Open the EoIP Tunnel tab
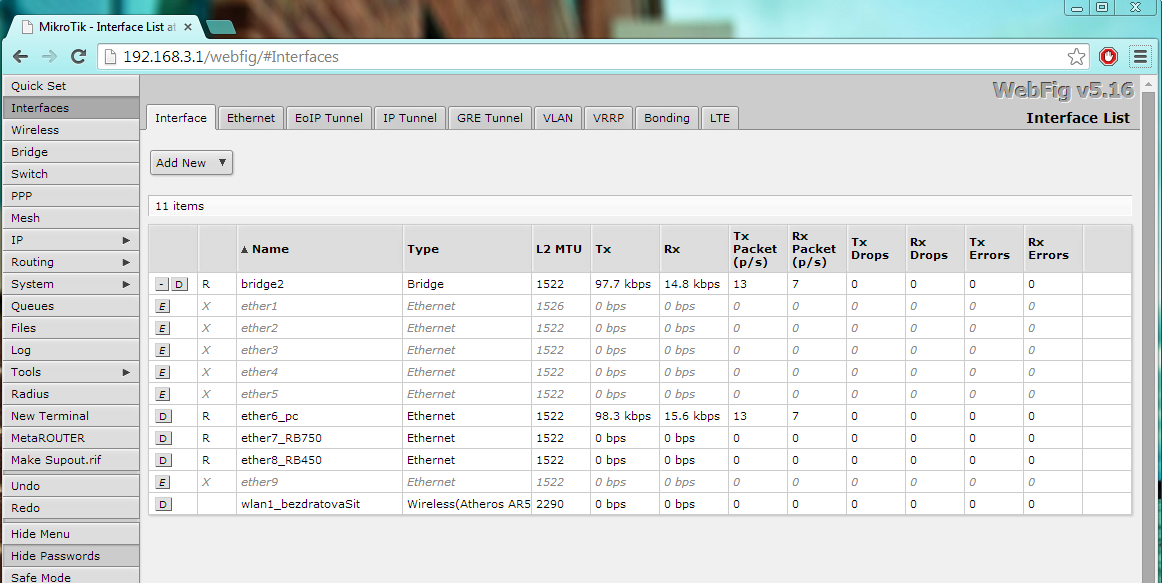Screen dimensions: 1164x586 [x=329, y=117]
